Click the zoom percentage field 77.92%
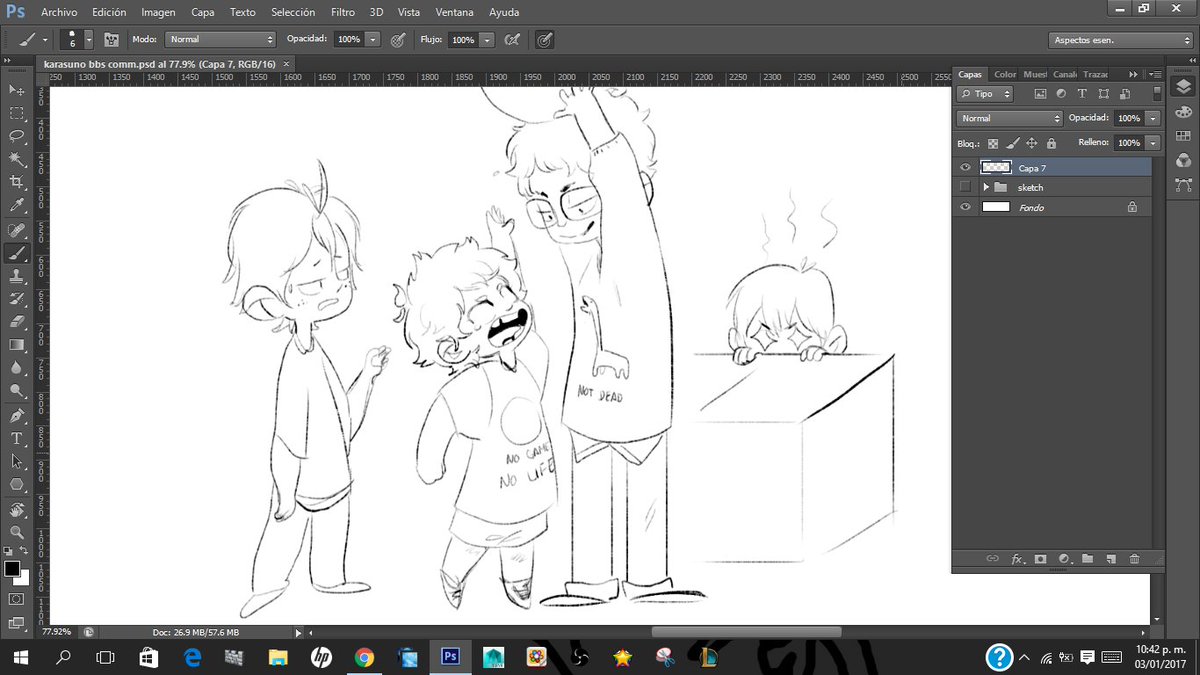Viewport: 1200px width, 675px height. pos(56,632)
